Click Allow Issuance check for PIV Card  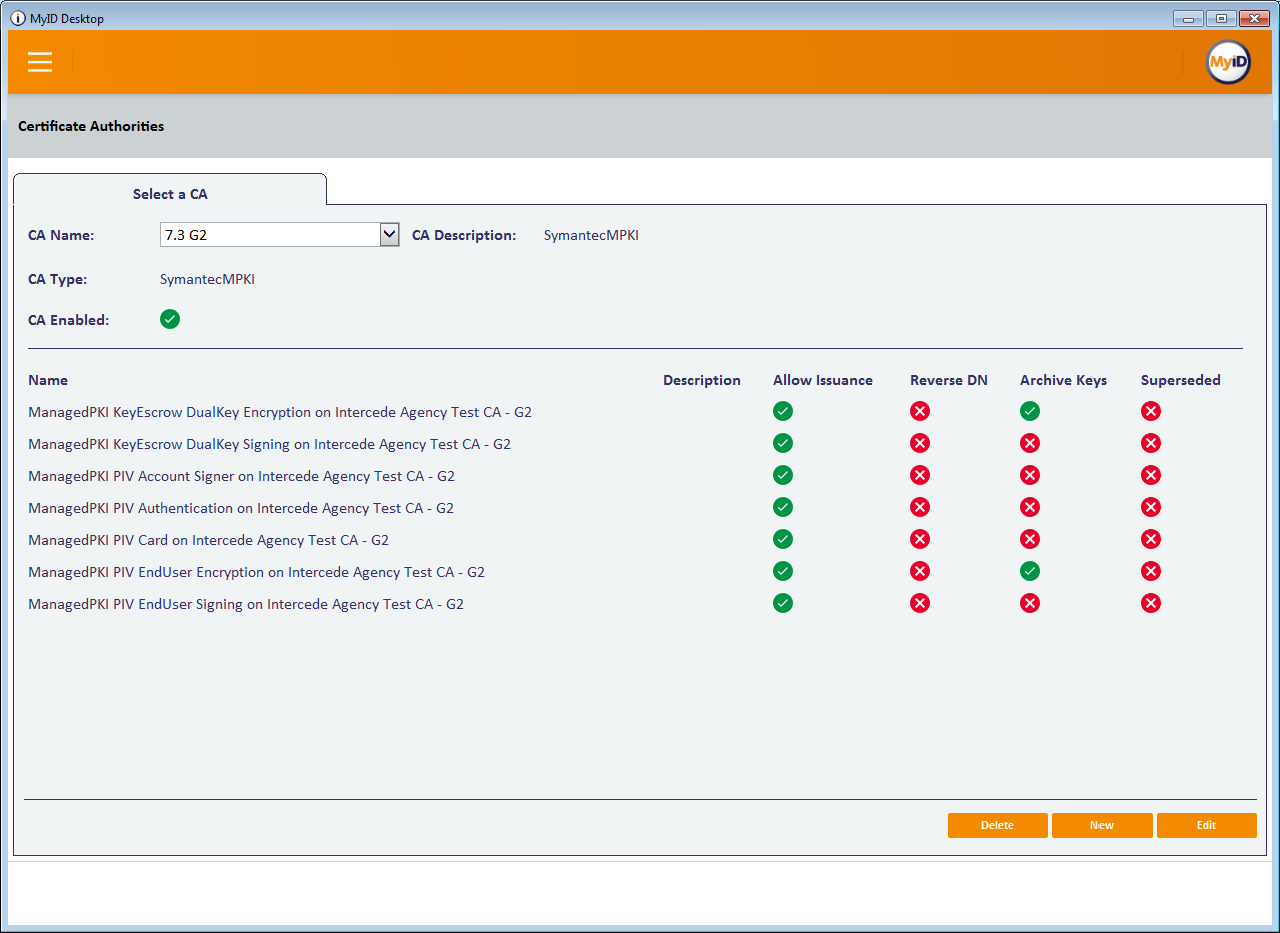click(x=783, y=539)
